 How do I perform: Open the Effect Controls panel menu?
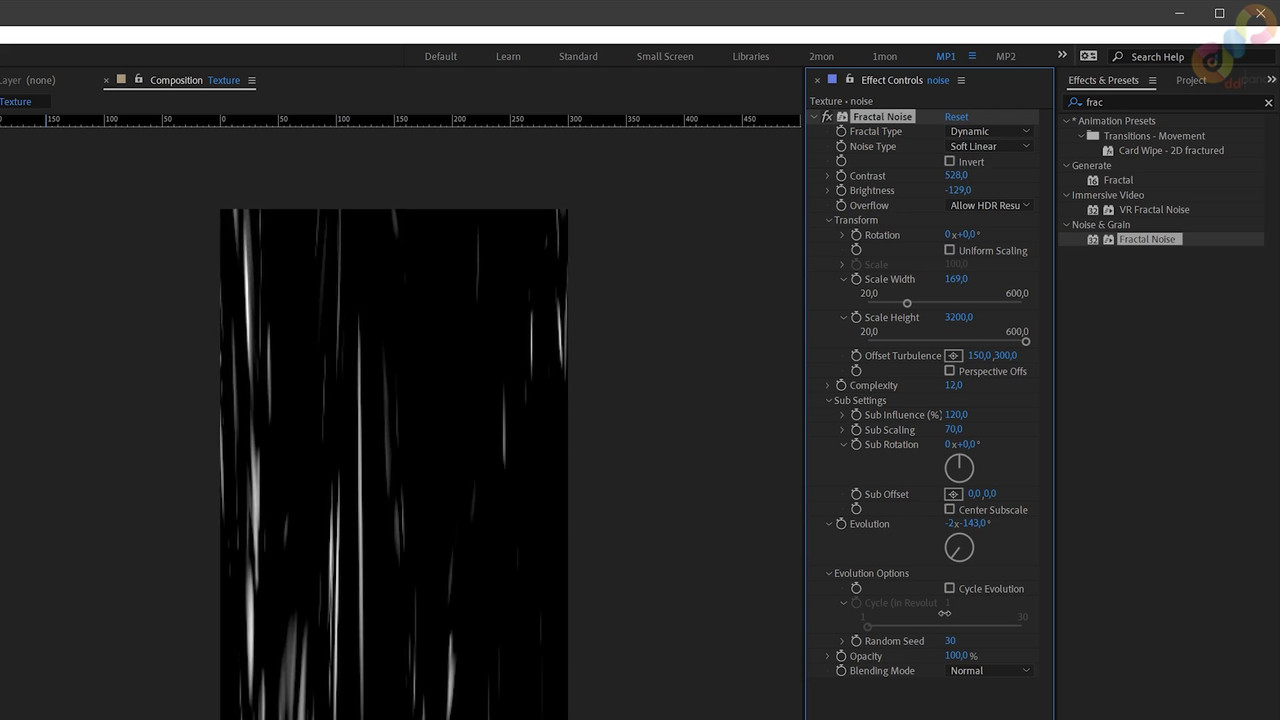coord(961,81)
